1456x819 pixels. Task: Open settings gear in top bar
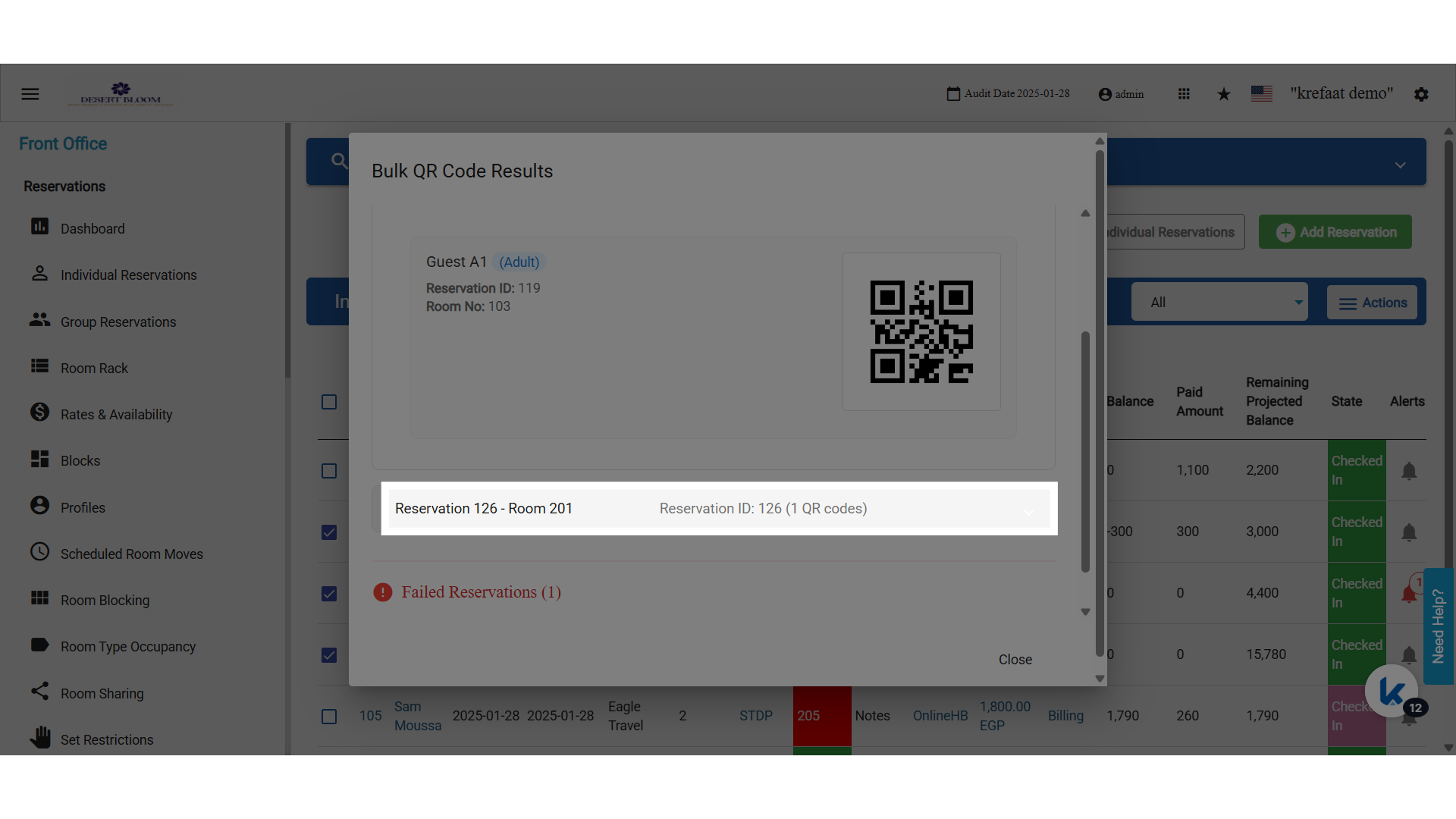[x=1421, y=94]
